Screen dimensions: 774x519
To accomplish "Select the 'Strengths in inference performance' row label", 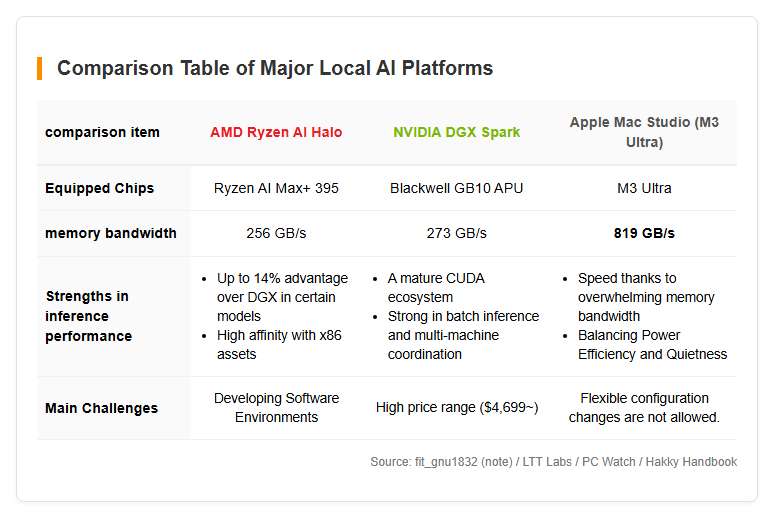I will 88,316.
